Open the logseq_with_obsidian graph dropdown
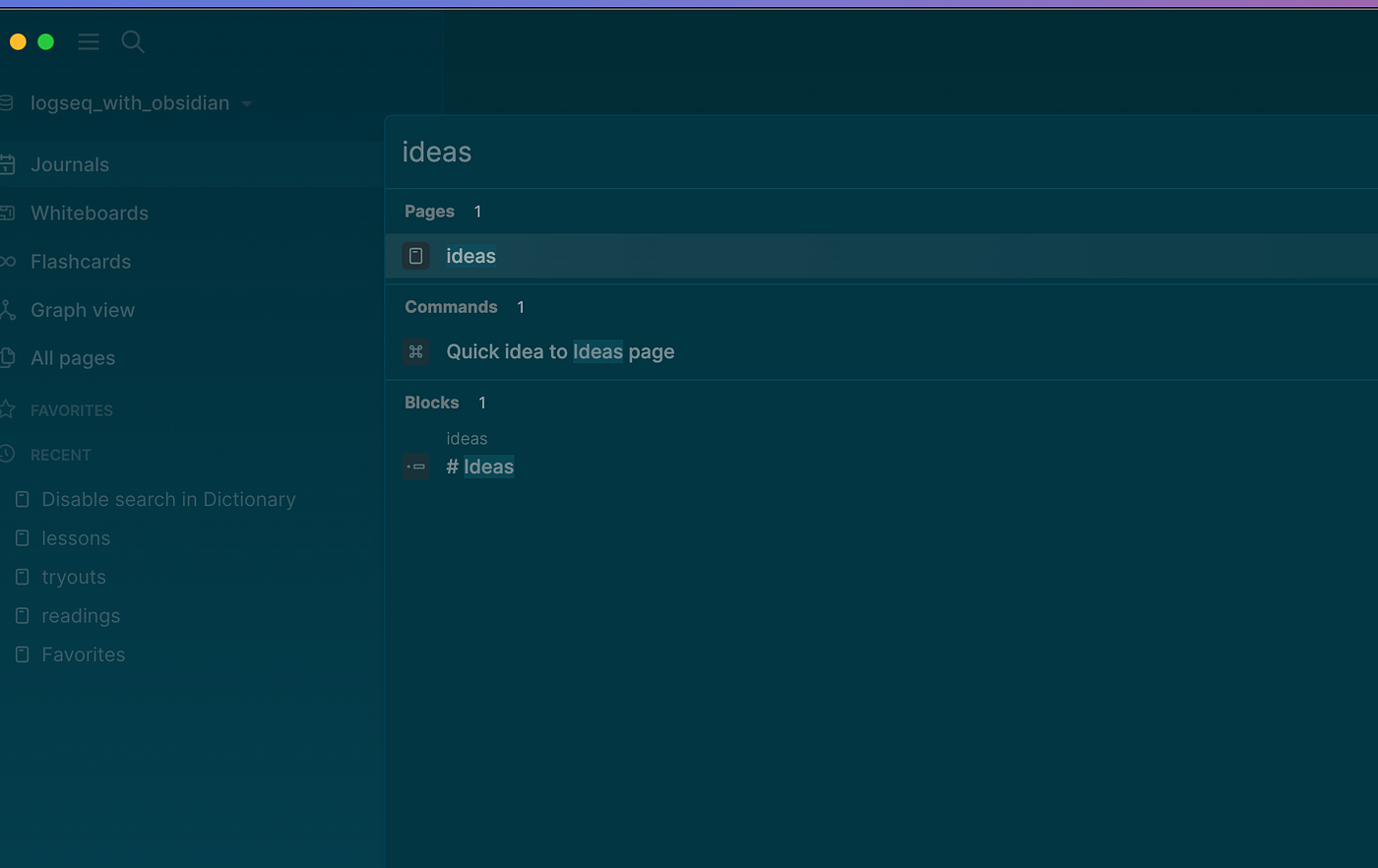Screen dimensions: 1378x868 pyautogui.click(x=141, y=103)
